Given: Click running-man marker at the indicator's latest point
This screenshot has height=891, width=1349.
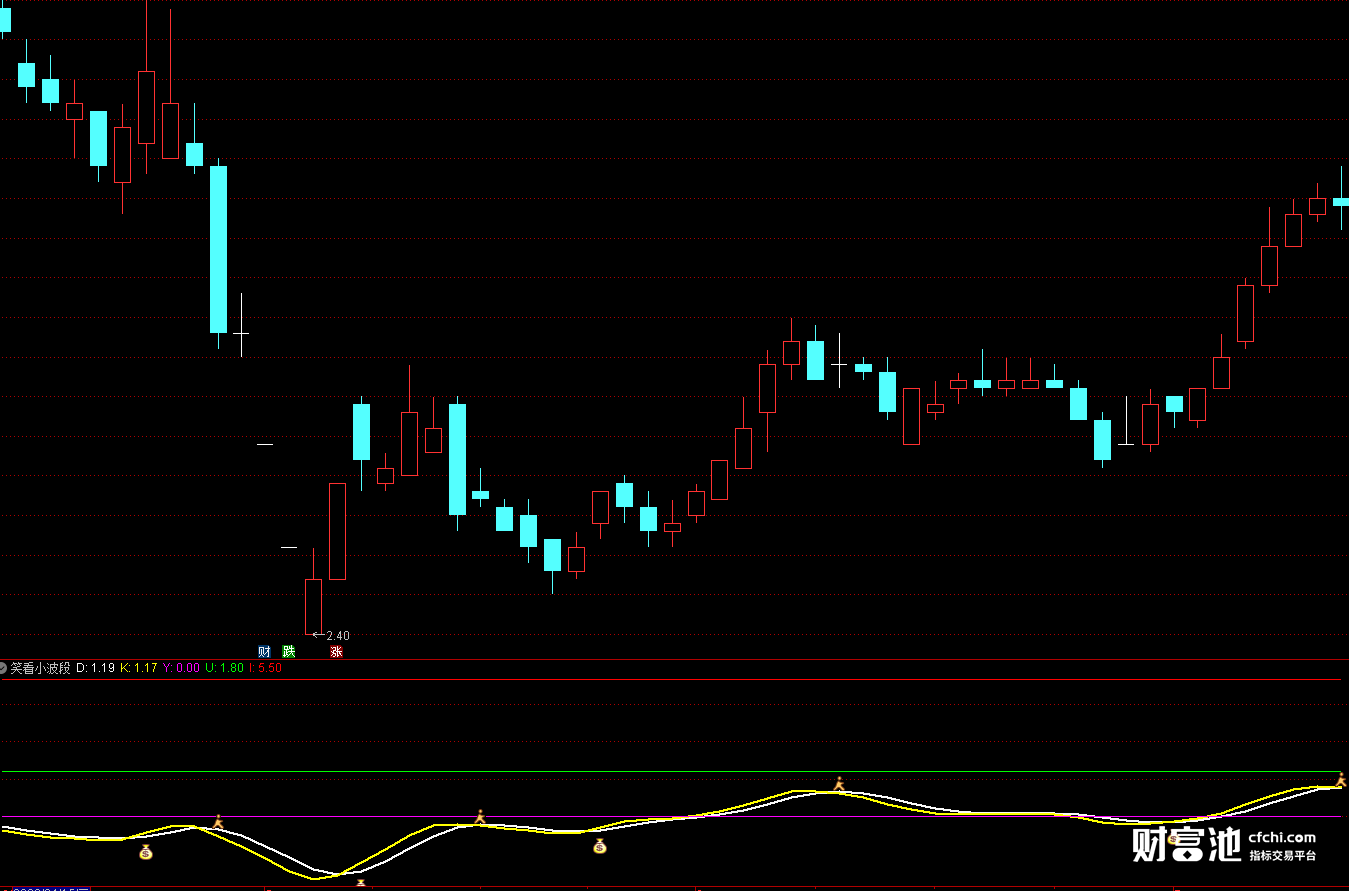Looking at the screenshot, I should point(1342,780).
